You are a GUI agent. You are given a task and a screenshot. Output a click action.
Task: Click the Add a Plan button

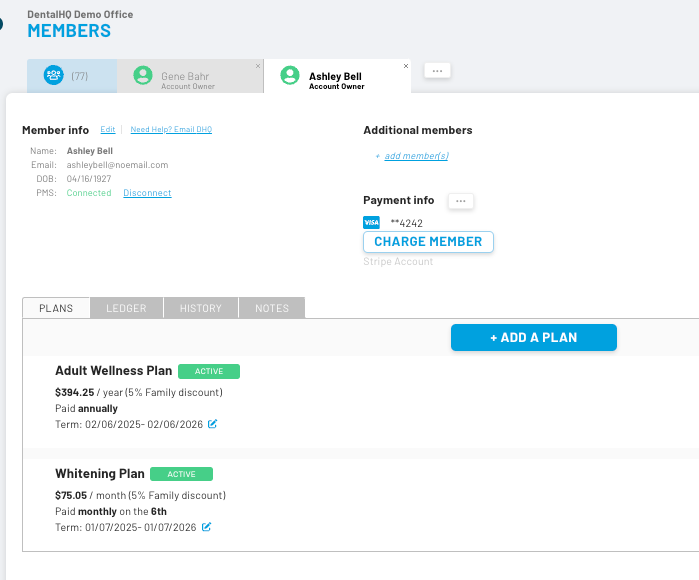point(533,338)
